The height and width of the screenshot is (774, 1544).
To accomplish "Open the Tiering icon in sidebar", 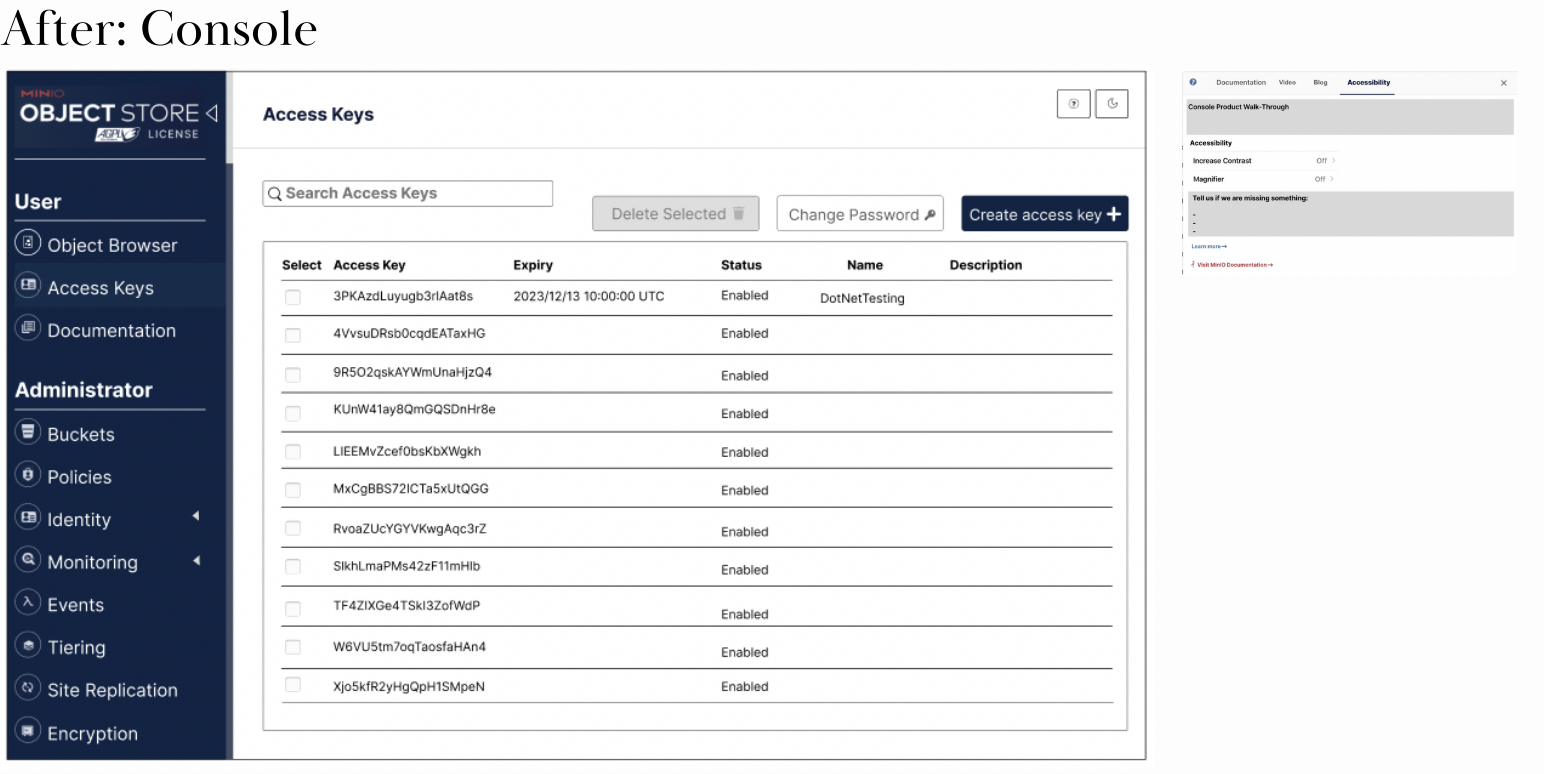I will coord(28,646).
